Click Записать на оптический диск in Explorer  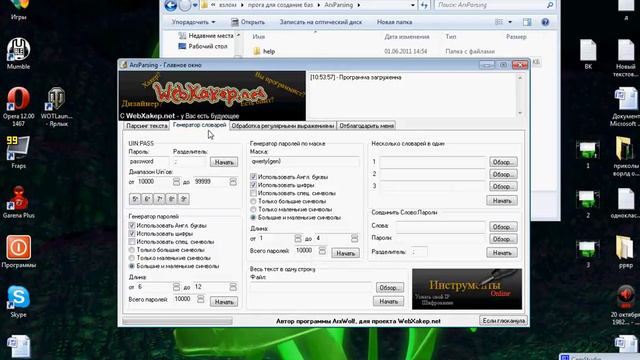(320, 22)
